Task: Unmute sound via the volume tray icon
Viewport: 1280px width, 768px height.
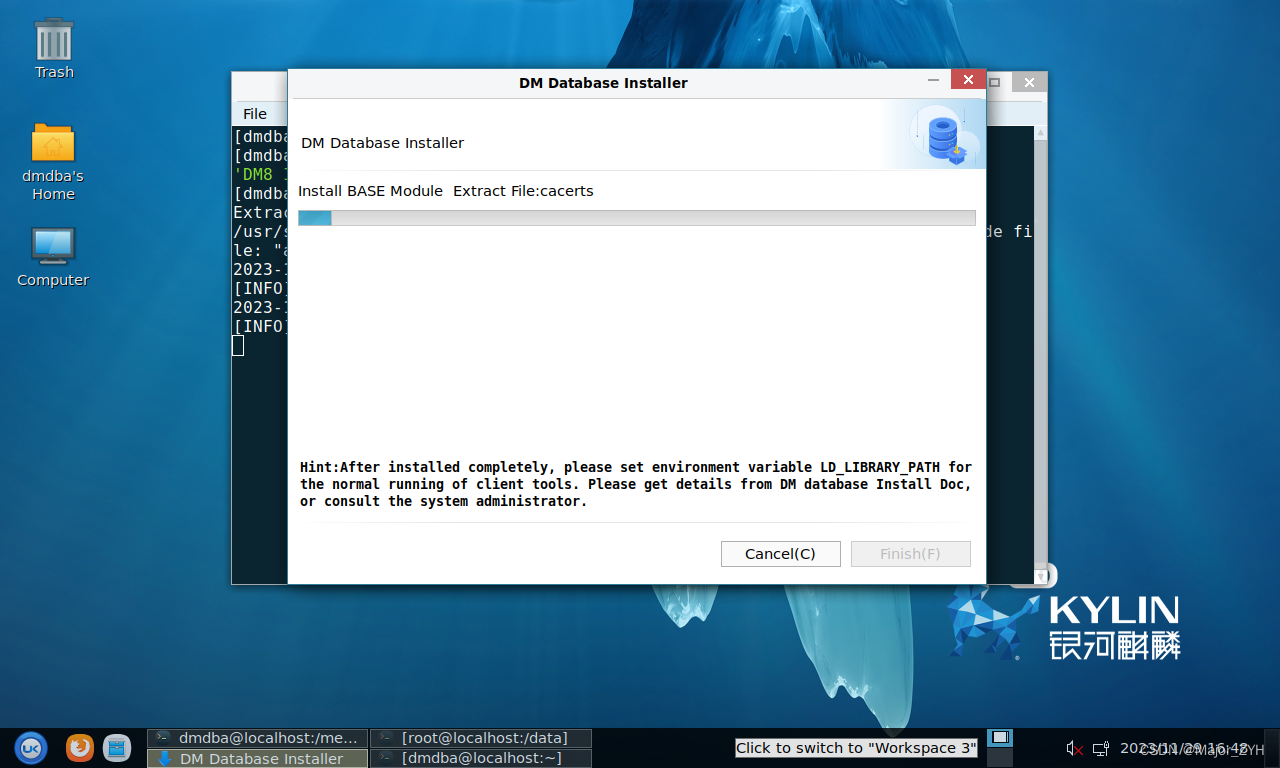Action: point(1074,748)
